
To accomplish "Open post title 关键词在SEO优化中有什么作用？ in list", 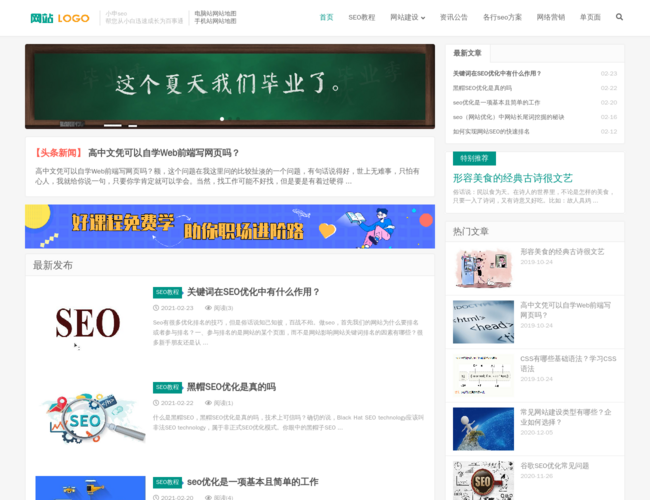I will tap(253, 292).
